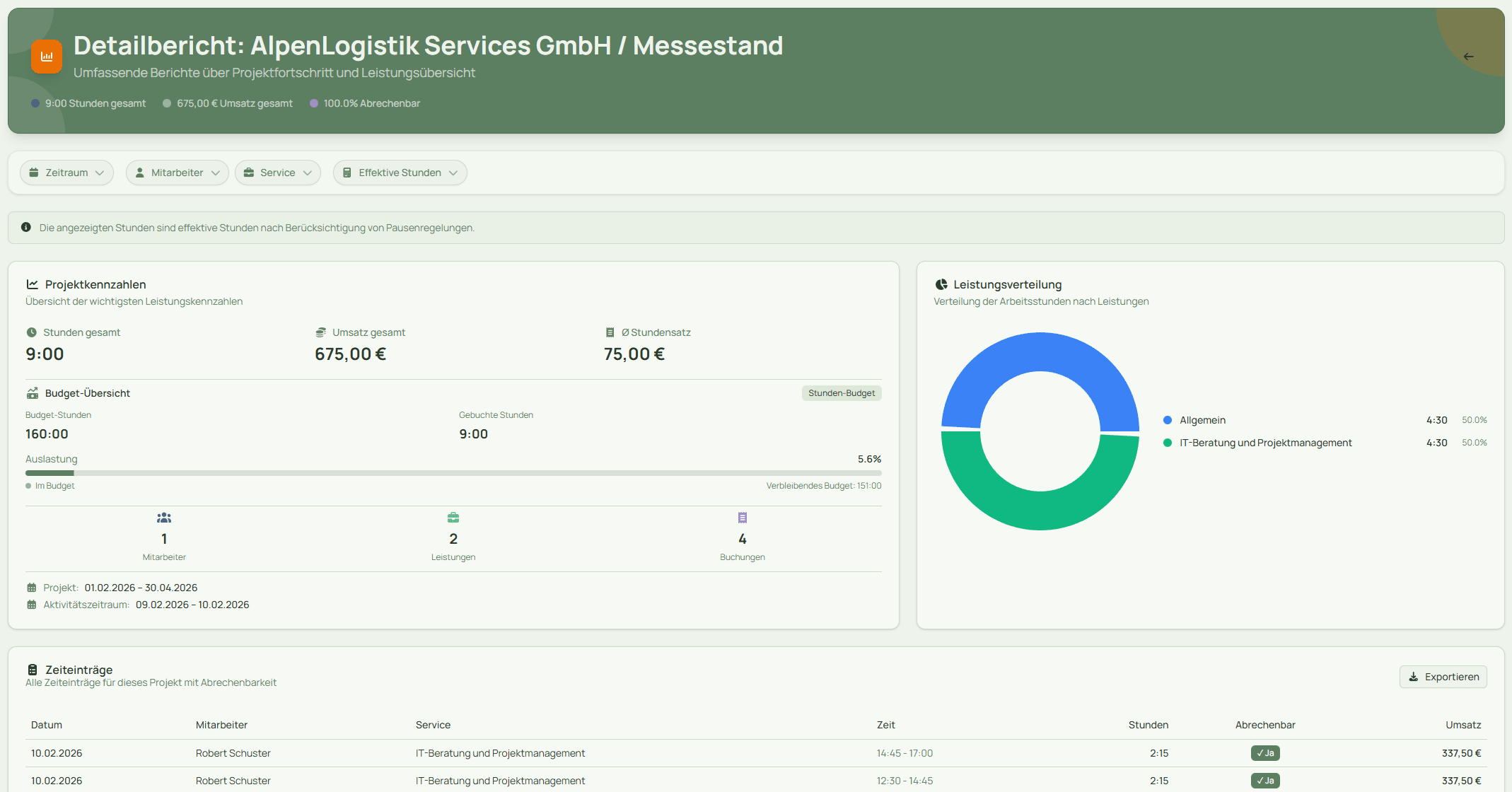Click the info icon in the notice bar
The width and height of the screenshot is (1512, 792).
pos(26,227)
